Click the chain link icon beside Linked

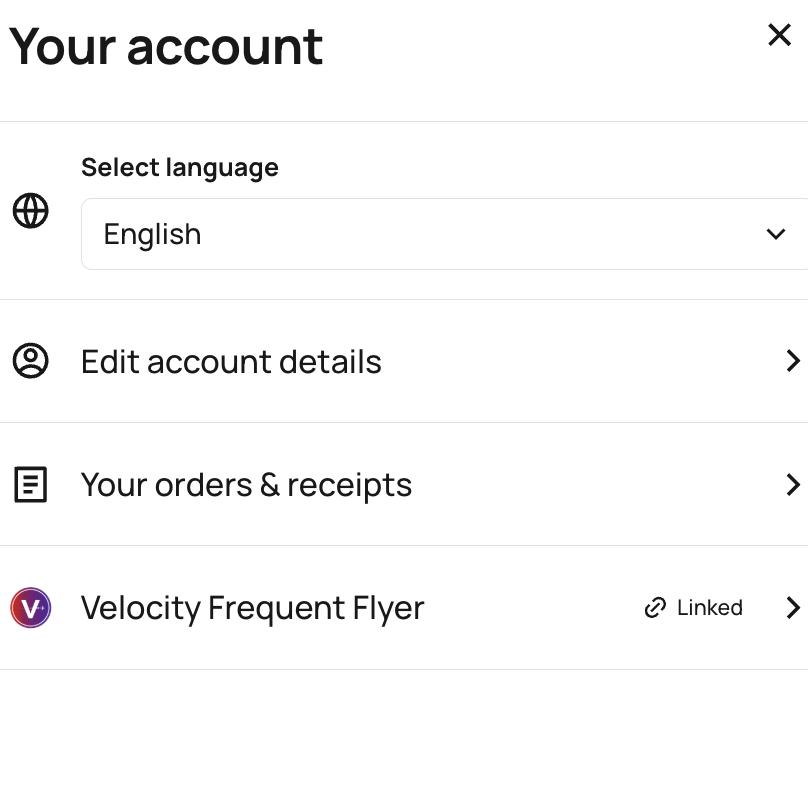(655, 608)
